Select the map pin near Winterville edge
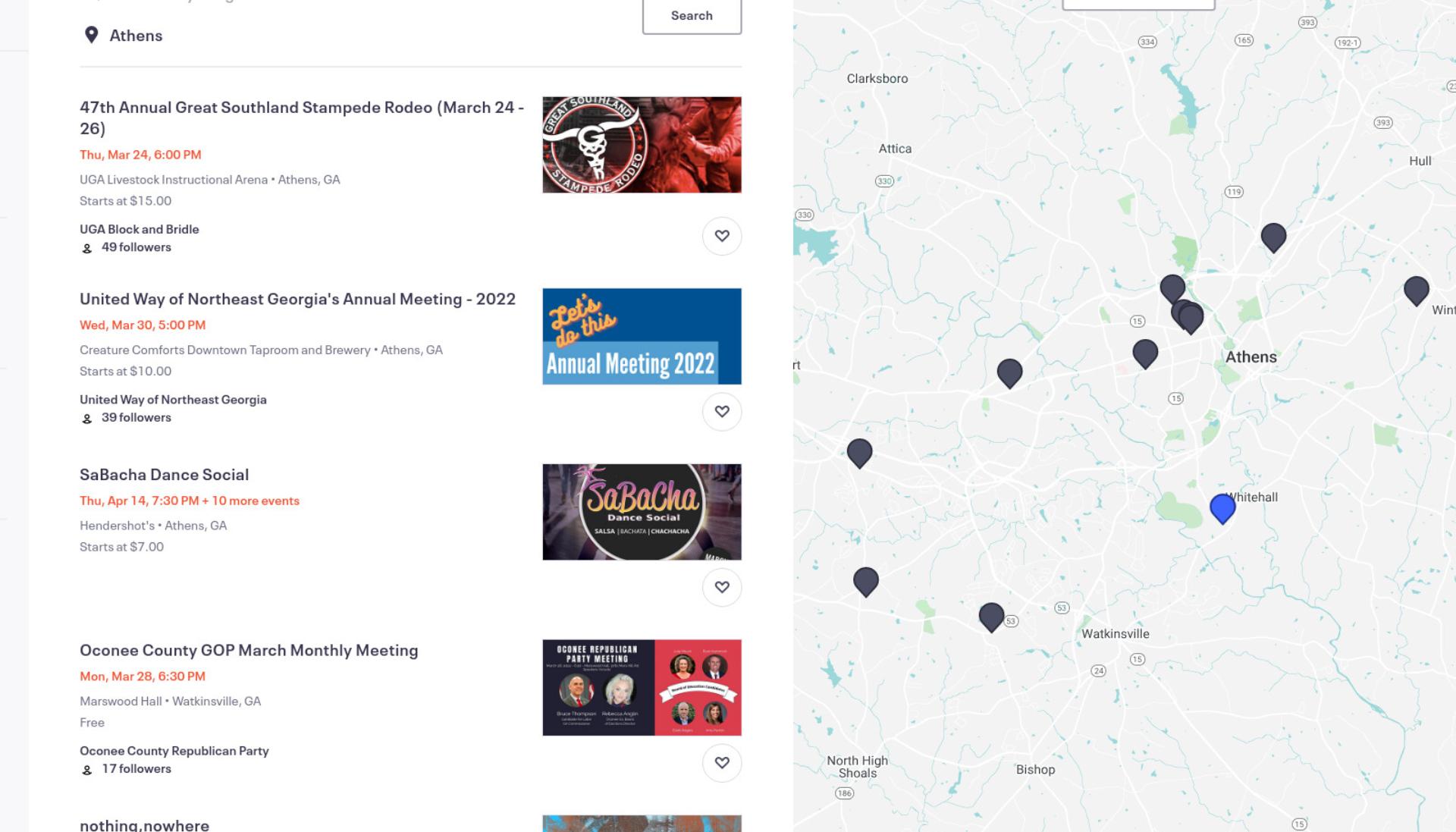This screenshot has width=1456, height=832. click(x=1416, y=290)
